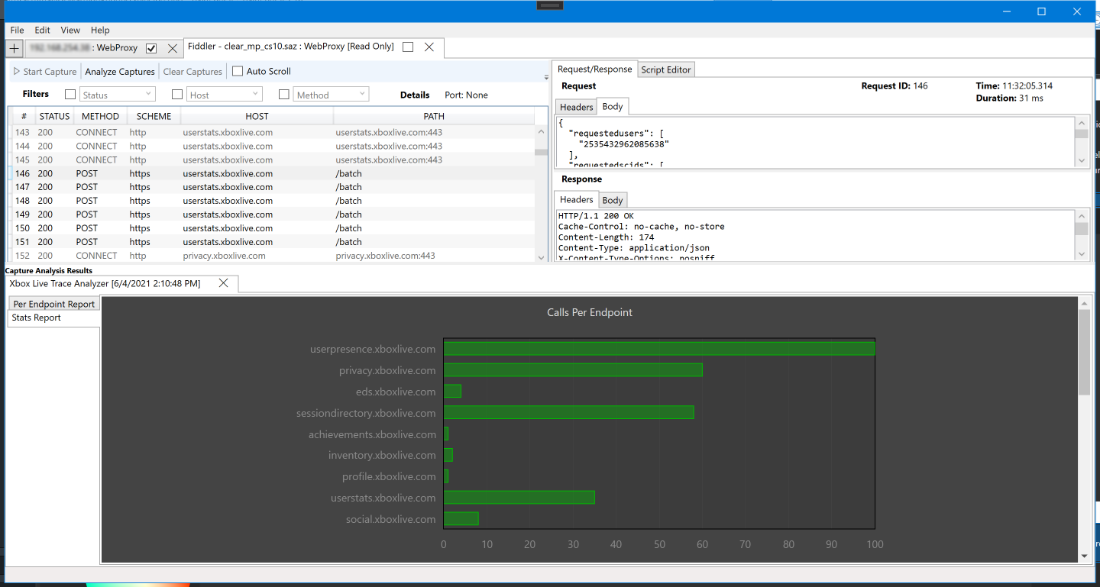Click scroll down arrow in request body

[x=1081, y=161]
